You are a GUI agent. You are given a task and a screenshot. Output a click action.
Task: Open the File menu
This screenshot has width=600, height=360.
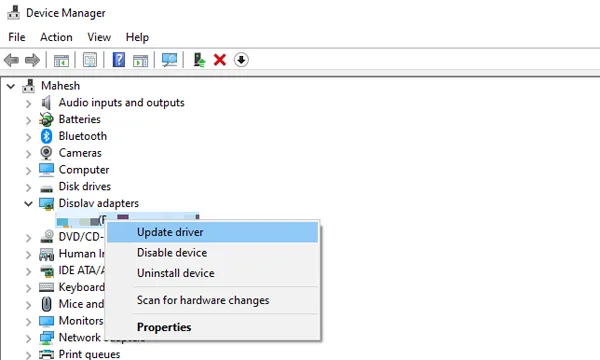click(17, 37)
